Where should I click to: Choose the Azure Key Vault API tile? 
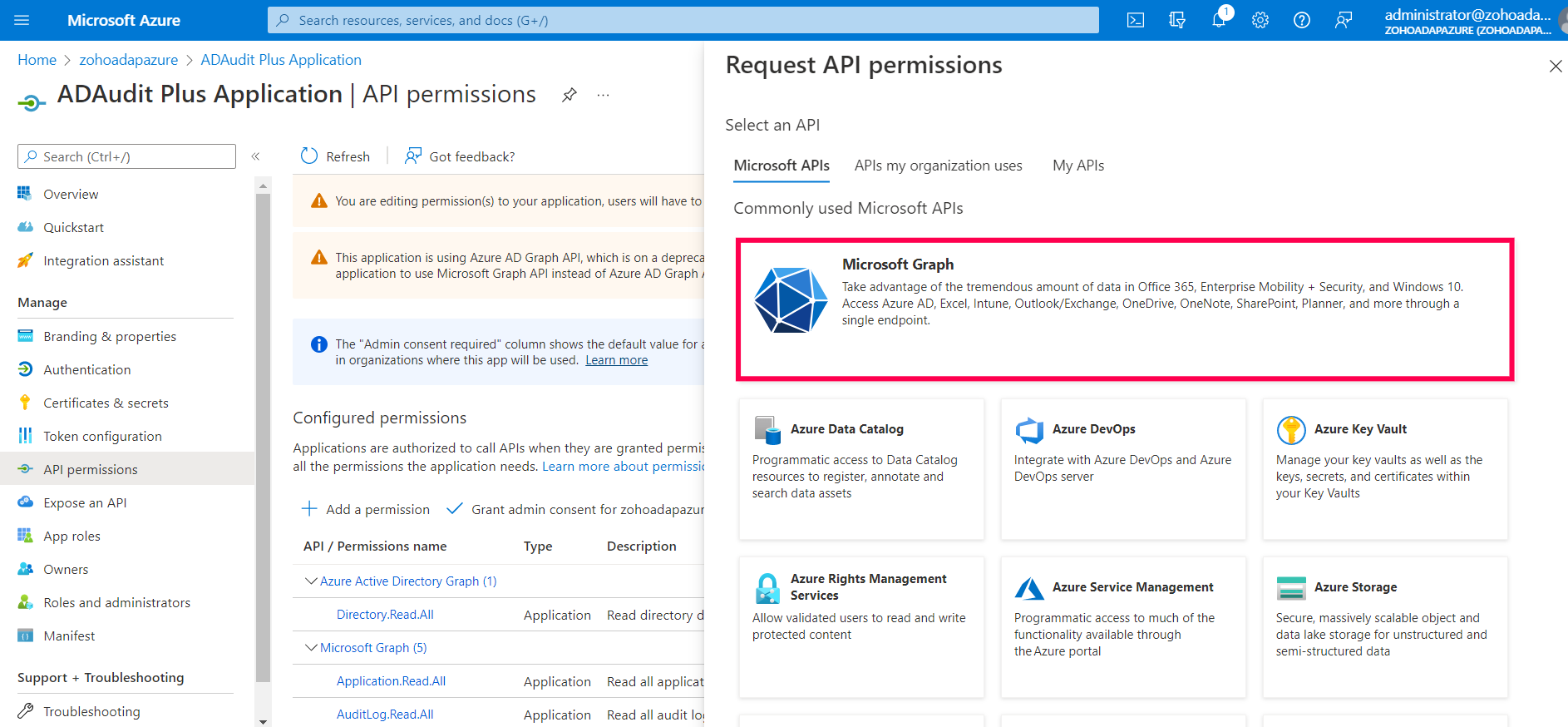point(1384,469)
